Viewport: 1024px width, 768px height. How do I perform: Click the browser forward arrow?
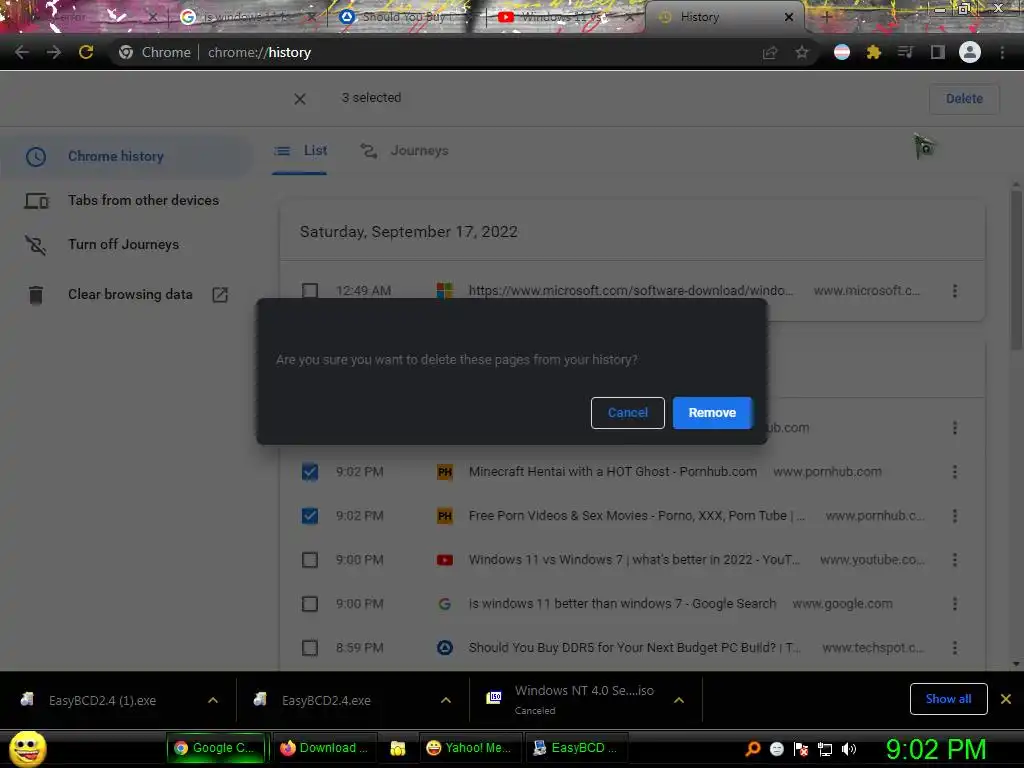pos(54,52)
